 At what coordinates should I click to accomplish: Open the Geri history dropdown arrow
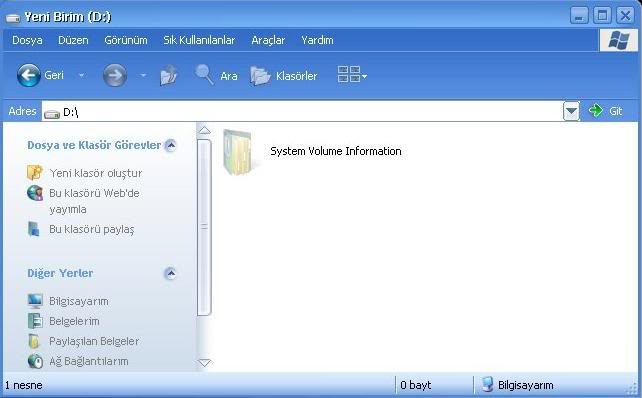[x=81, y=75]
